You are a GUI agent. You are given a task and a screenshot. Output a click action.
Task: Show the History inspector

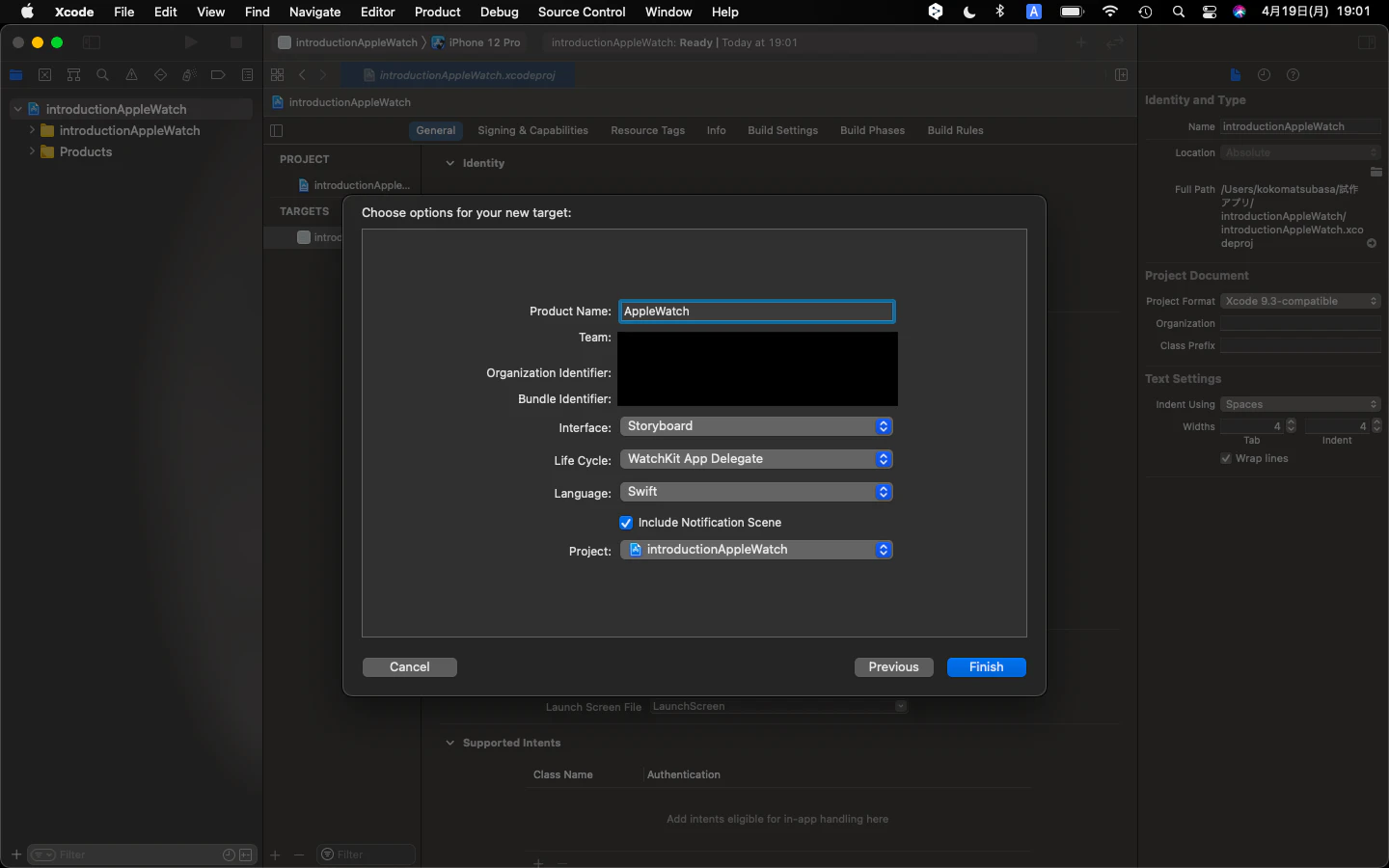[x=1264, y=75]
